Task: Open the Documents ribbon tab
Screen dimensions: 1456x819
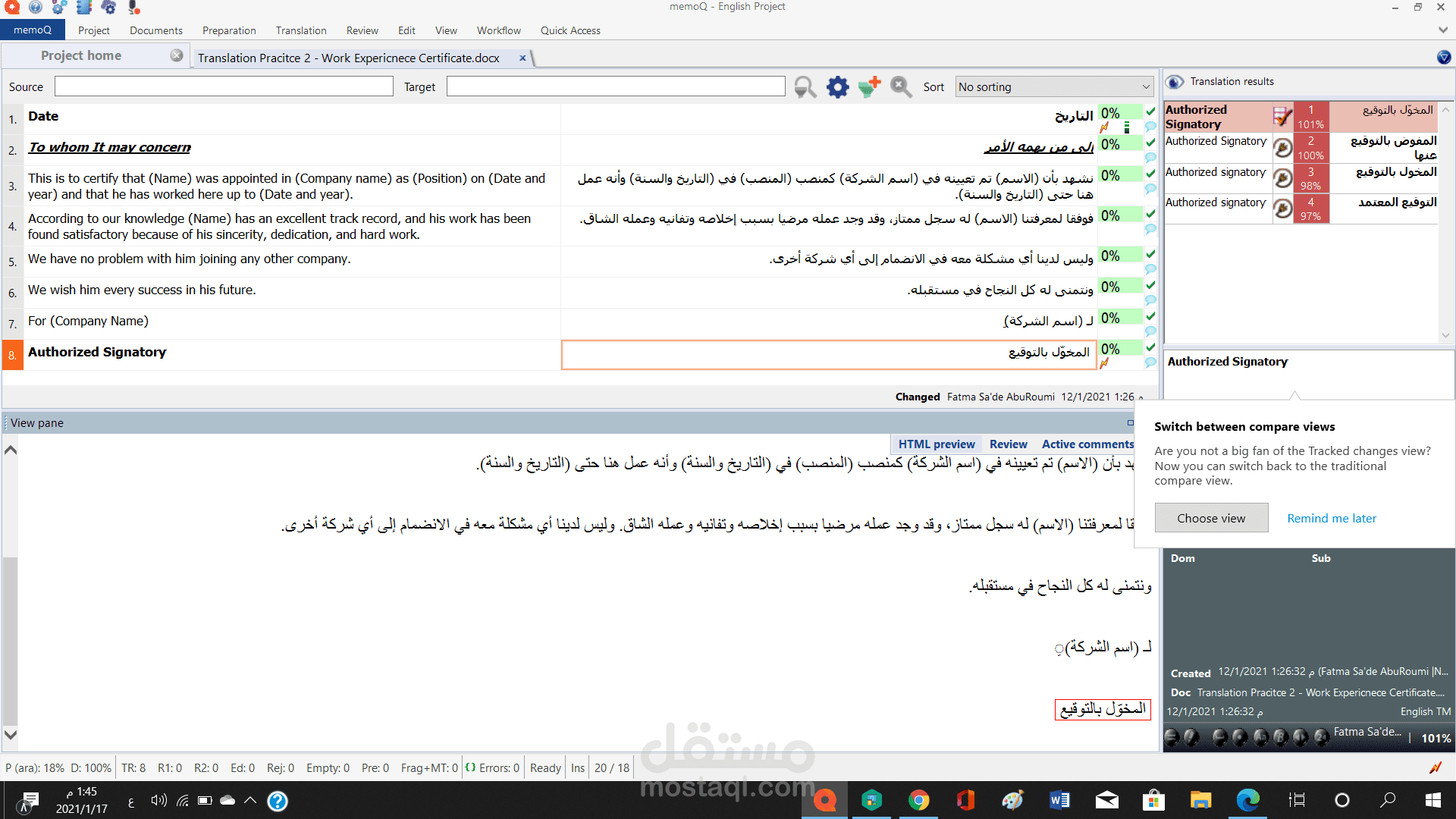Action: click(x=156, y=30)
